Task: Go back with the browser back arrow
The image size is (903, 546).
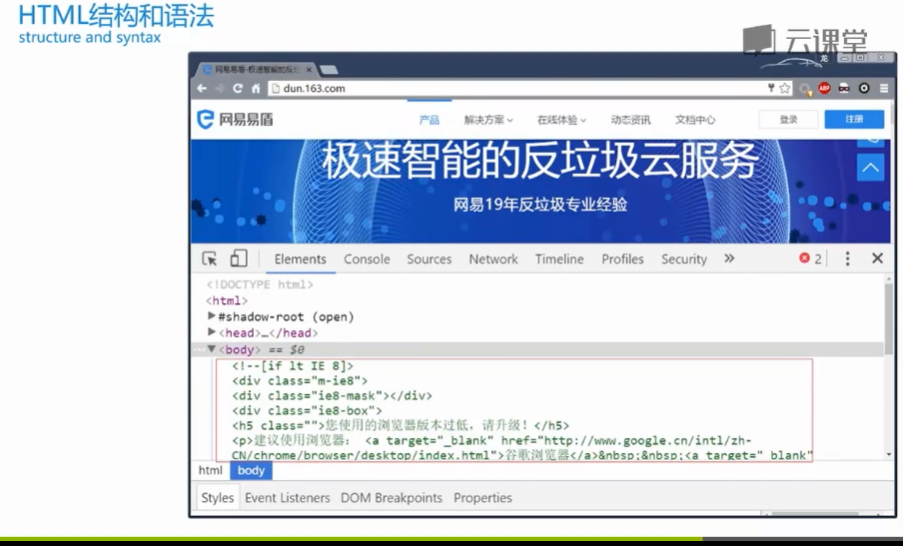Action: tap(202, 88)
